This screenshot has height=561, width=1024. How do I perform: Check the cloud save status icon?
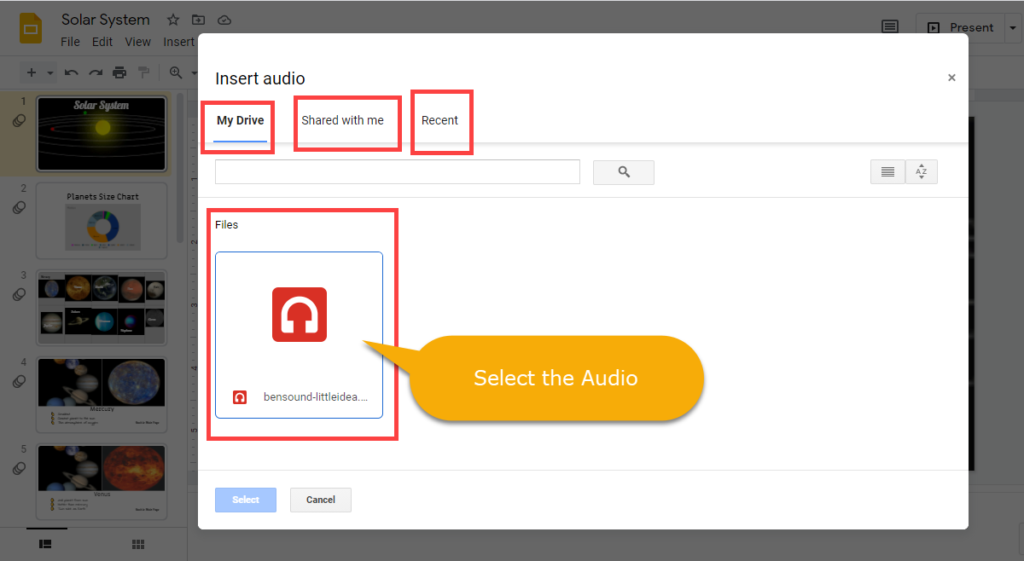tap(224, 20)
